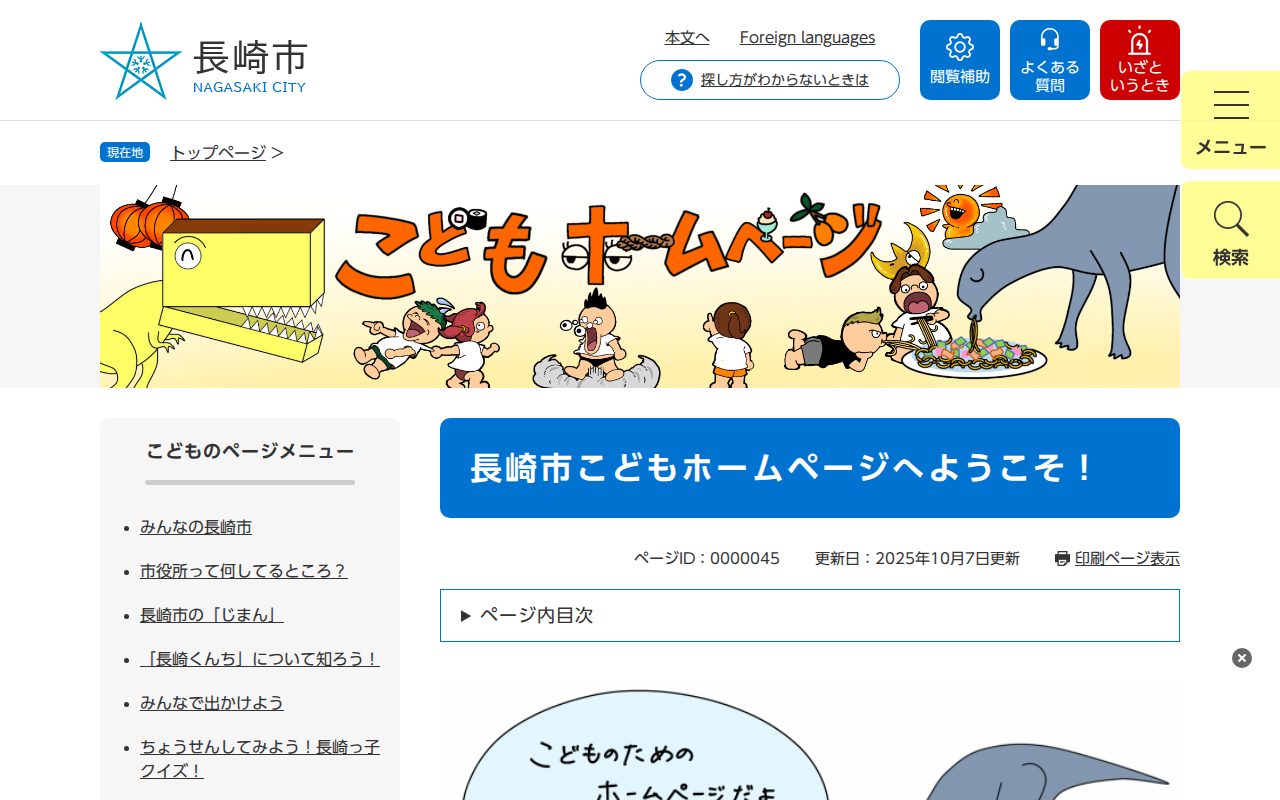Click 探し方がわからないときは help link
The image size is (1280, 800).
[x=785, y=80]
